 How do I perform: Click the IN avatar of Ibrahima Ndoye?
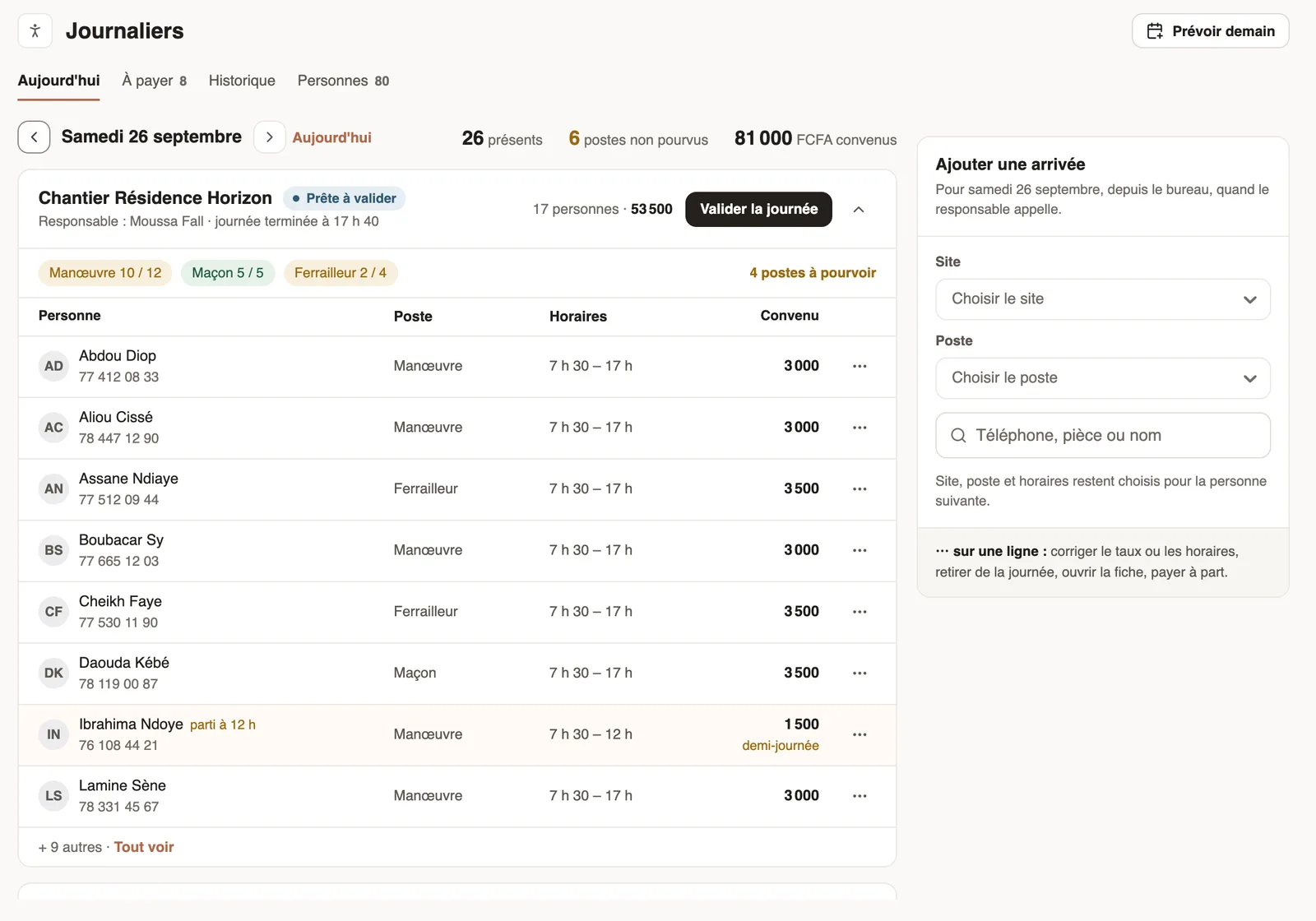pos(53,734)
